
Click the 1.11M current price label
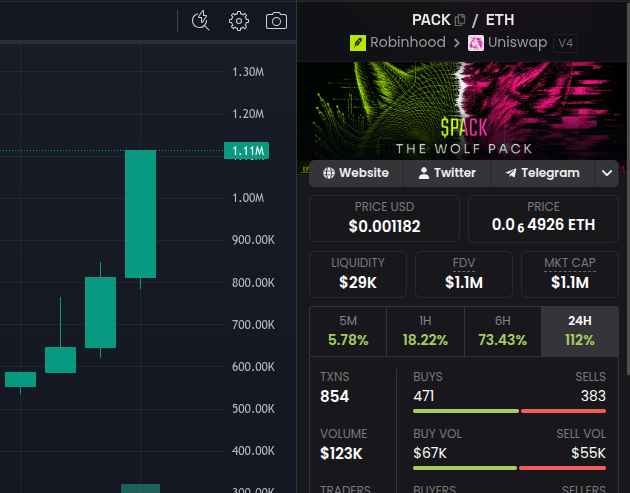point(246,151)
